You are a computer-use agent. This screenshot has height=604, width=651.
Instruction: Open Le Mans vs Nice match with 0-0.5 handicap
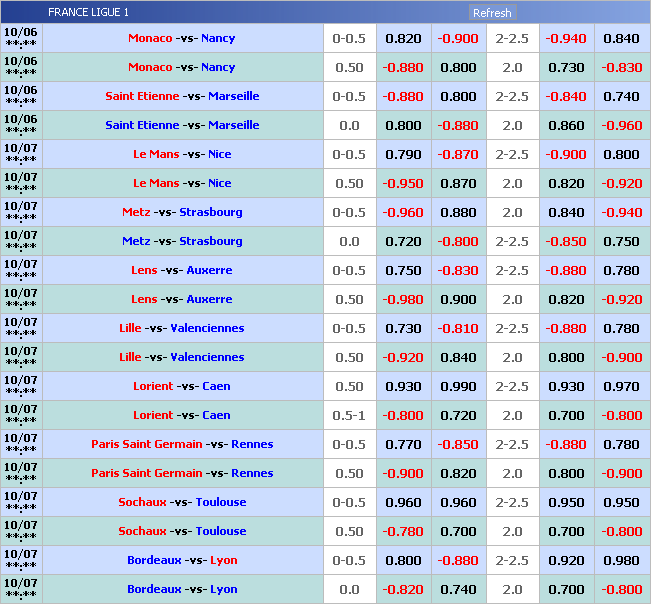point(182,154)
